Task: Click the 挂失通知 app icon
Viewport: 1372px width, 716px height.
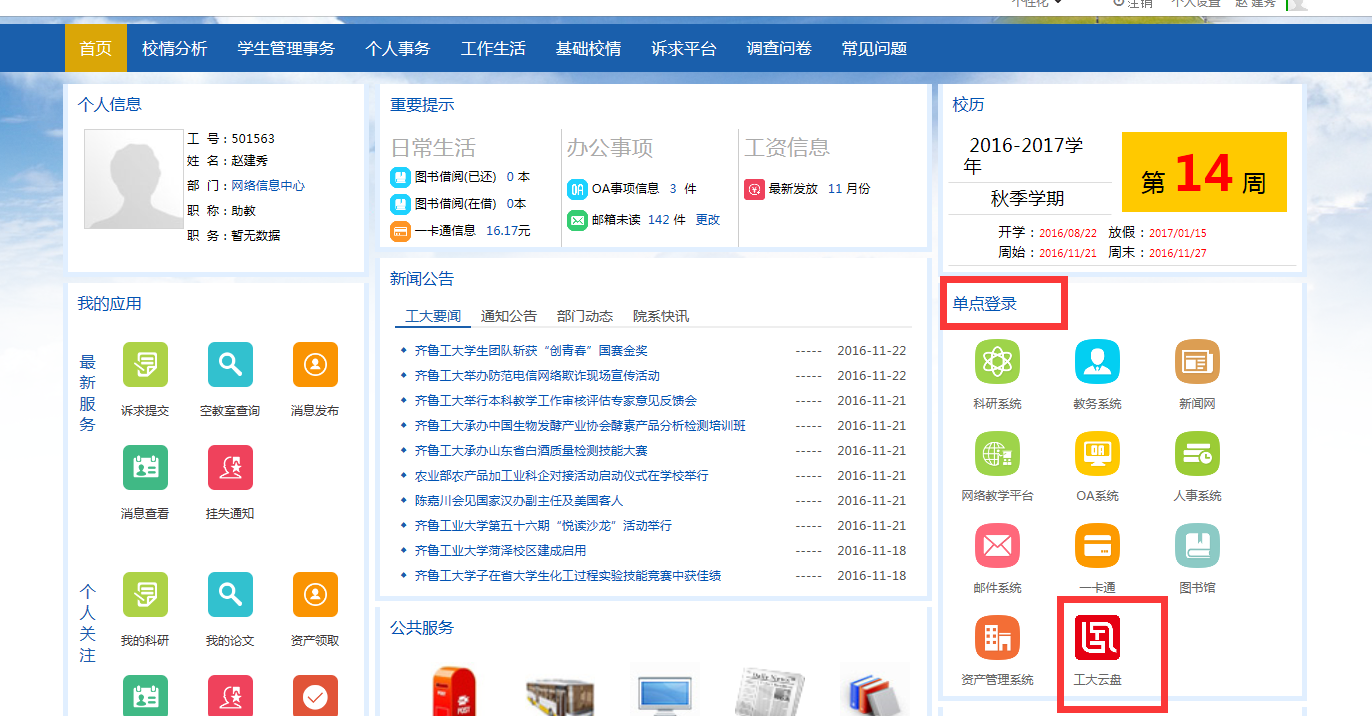Action: pos(230,467)
